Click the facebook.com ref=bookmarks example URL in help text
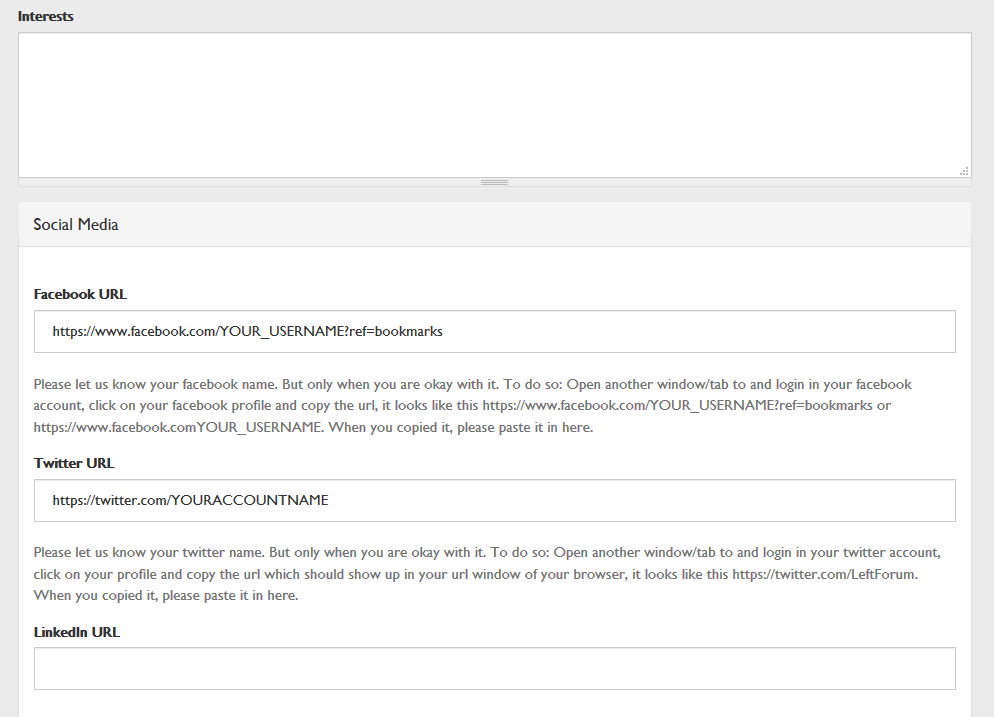Viewport: 994px width, 717px height. (677, 406)
